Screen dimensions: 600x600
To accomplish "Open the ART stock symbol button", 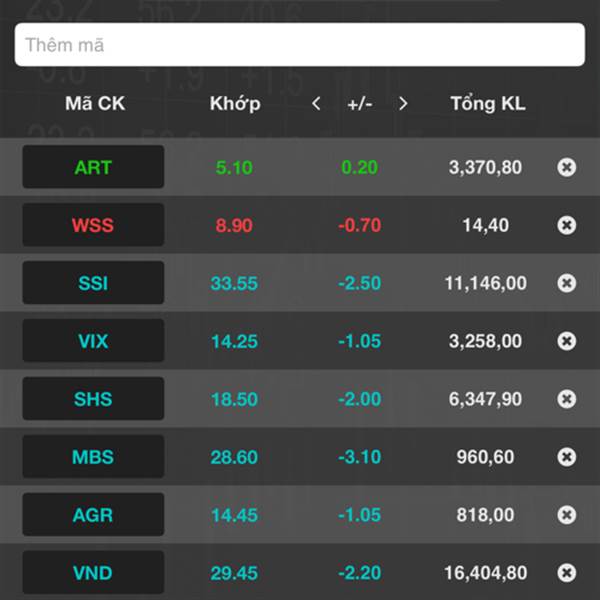I will point(93,167).
